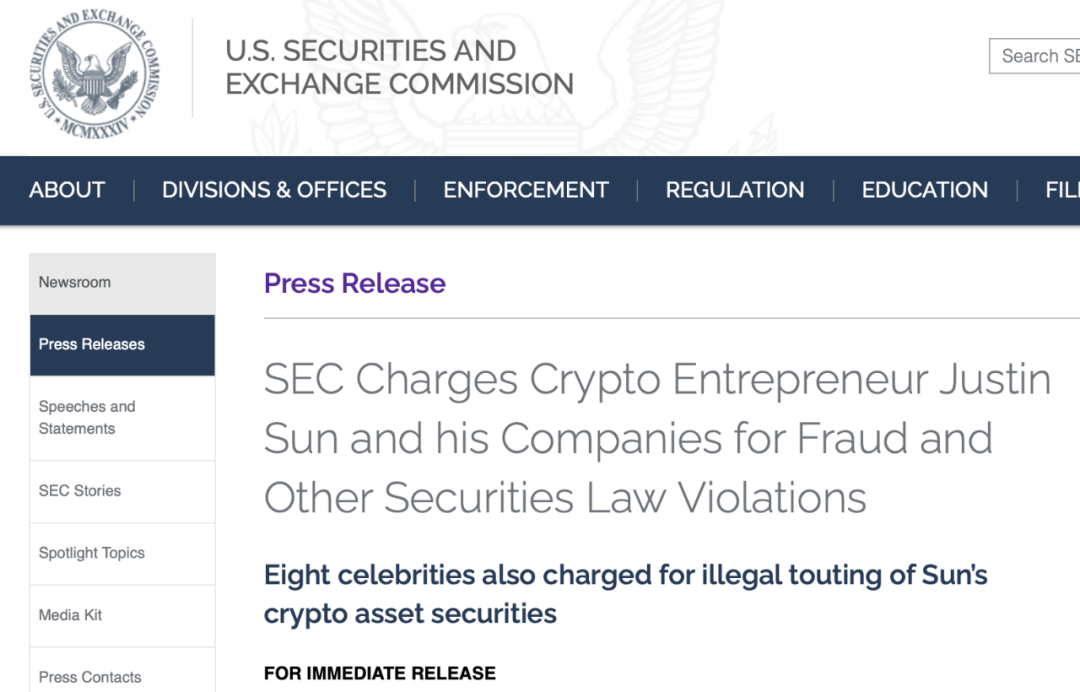The height and width of the screenshot is (692, 1080).
Task: Open Press Contacts sidebar link
Action: pos(123,671)
